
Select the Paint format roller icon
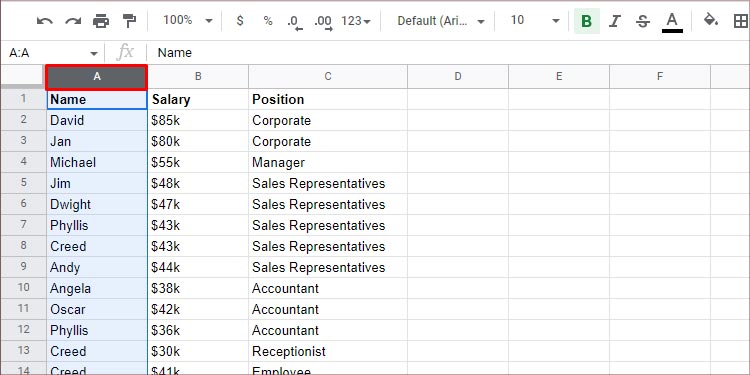129,21
